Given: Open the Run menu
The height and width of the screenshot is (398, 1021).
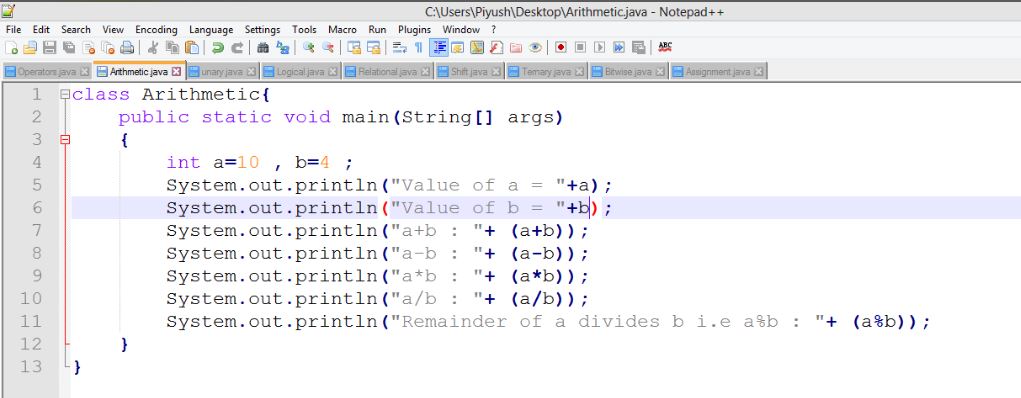Looking at the screenshot, I should pyautogui.click(x=377, y=29).
